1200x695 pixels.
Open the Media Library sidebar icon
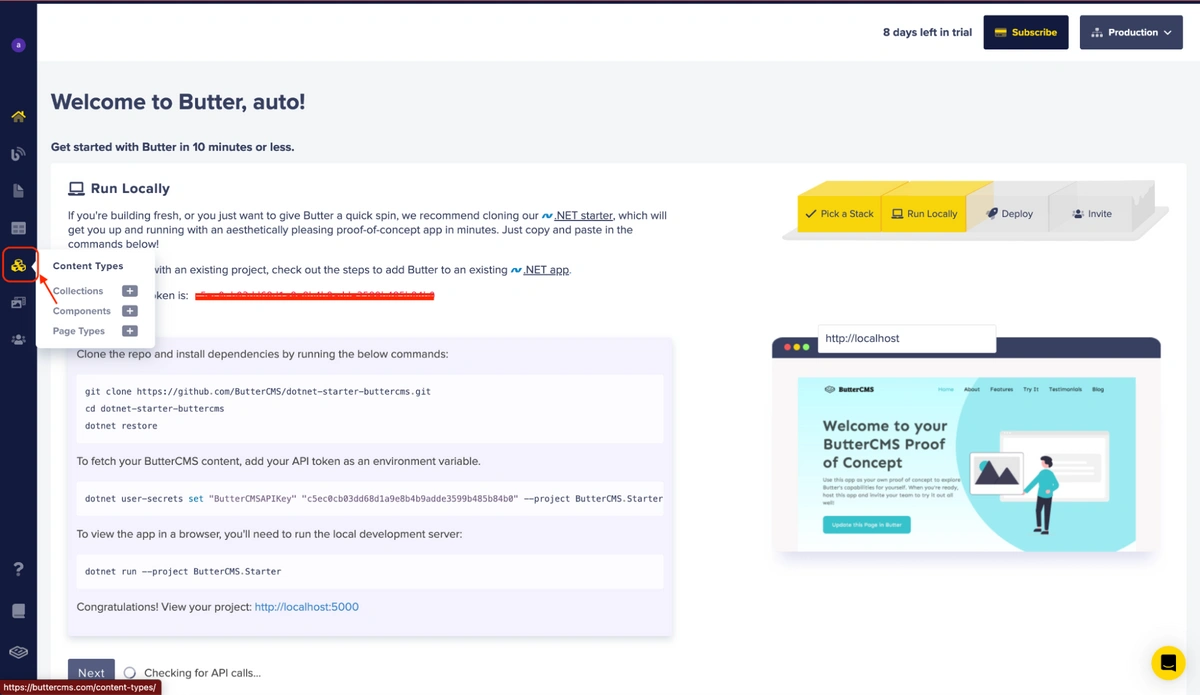[x=18, y=303]
